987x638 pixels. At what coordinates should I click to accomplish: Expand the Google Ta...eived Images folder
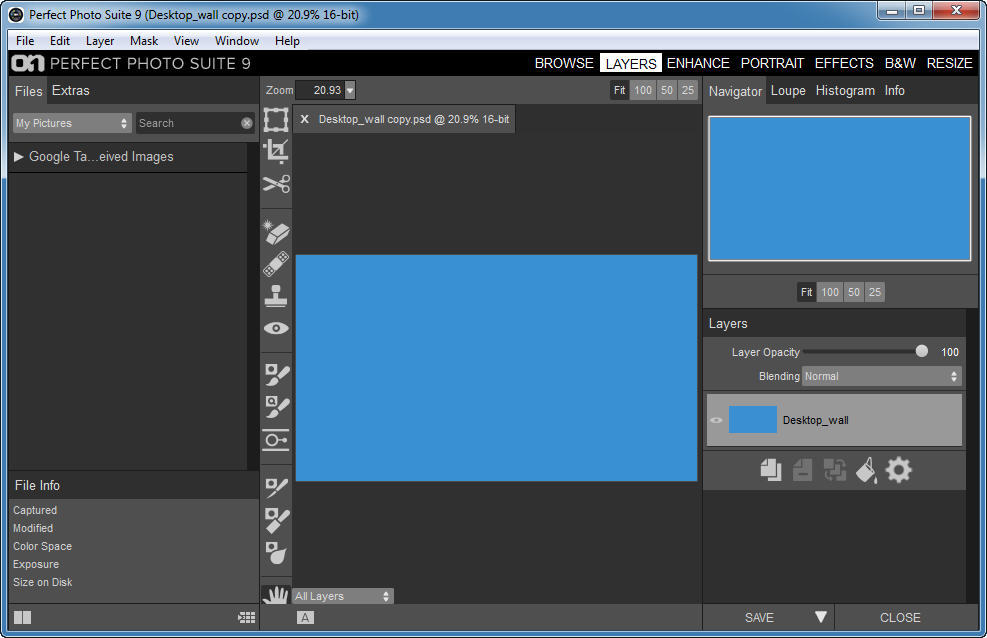pyautogui.click(x=19, y=157)
